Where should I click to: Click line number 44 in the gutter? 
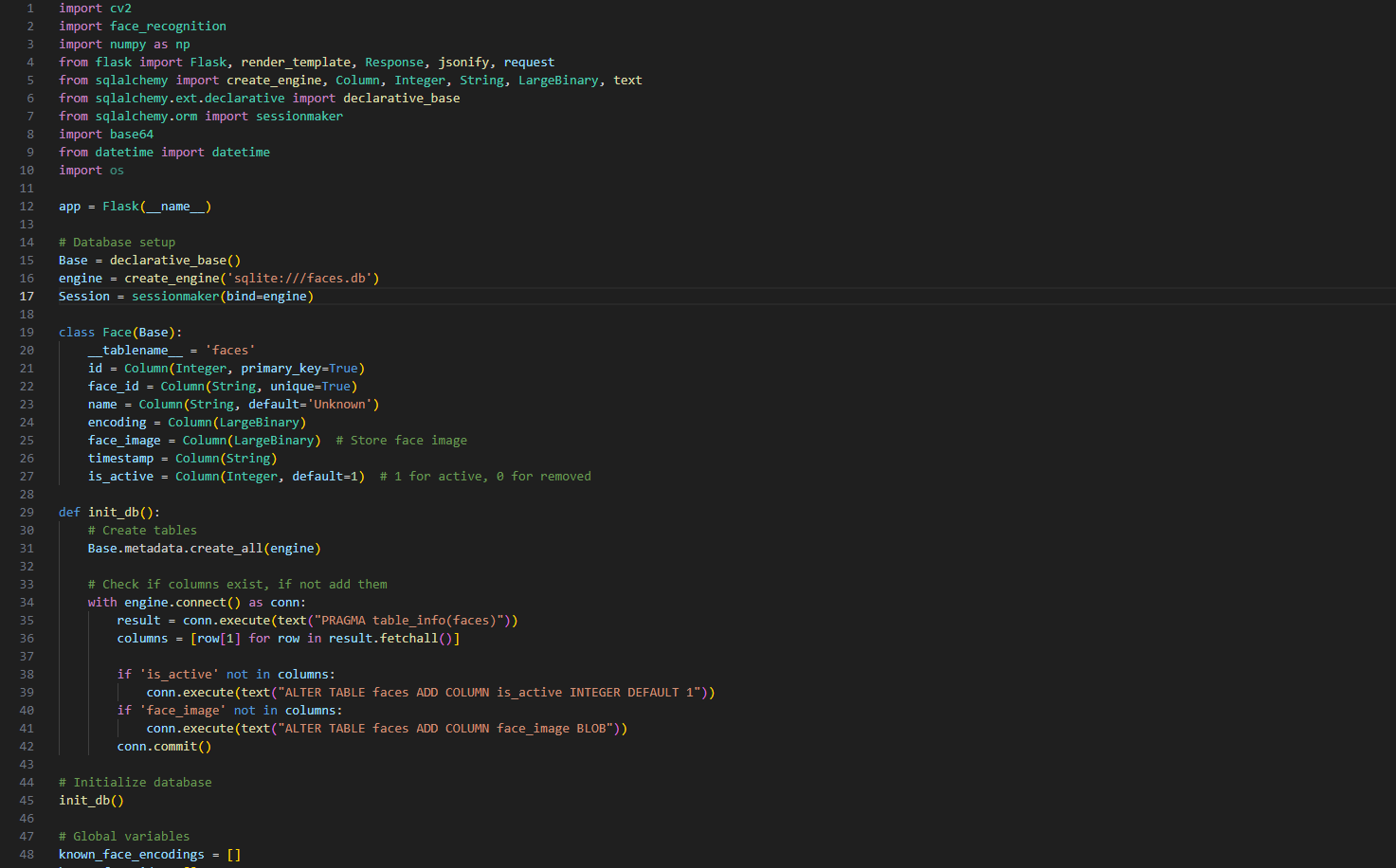pos(27,783)
